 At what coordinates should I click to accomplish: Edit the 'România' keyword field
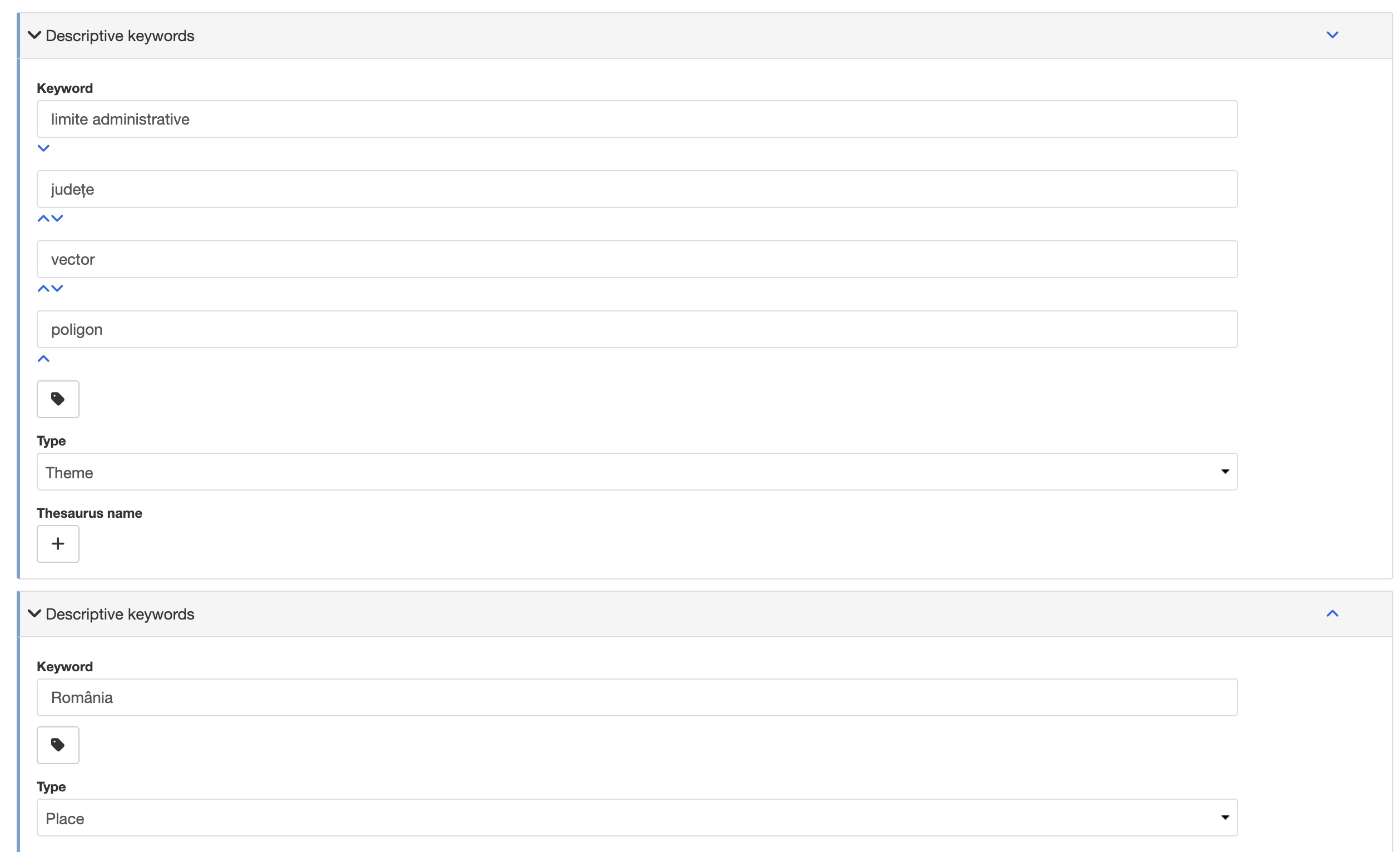(x=637, y=697)
